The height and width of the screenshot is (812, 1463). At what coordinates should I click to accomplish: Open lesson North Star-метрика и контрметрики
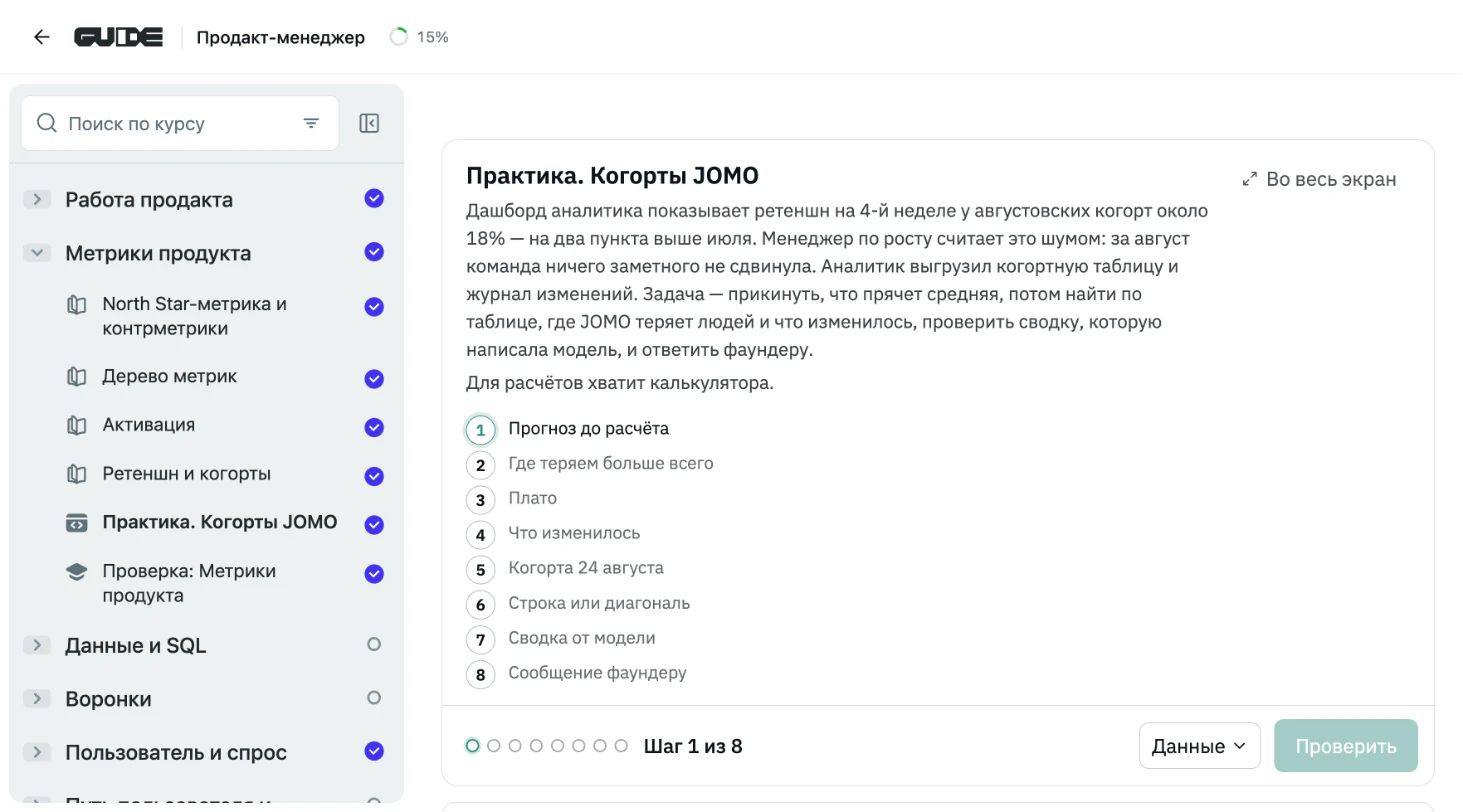(x=194, y=316)
